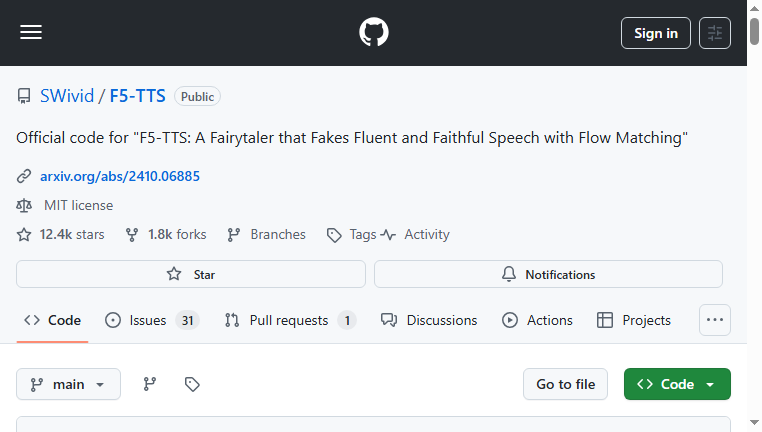The width and height of the screenshot is (762, 432).
Task: Star the F5-TTS repository
Action: click(191, 274)
